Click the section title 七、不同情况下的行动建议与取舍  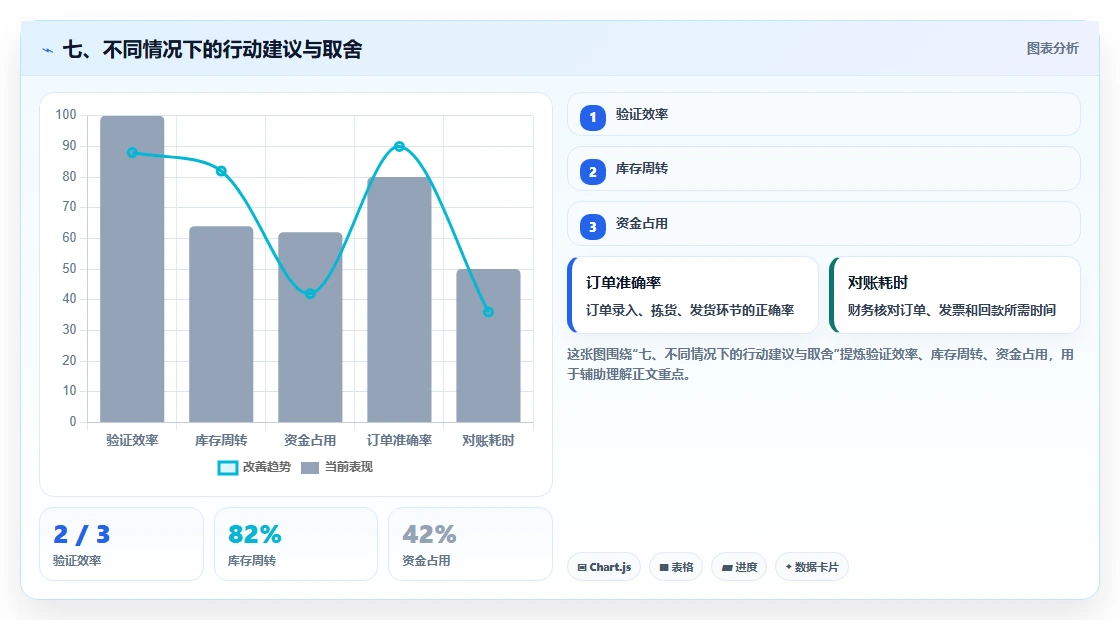tap(212, 49)
